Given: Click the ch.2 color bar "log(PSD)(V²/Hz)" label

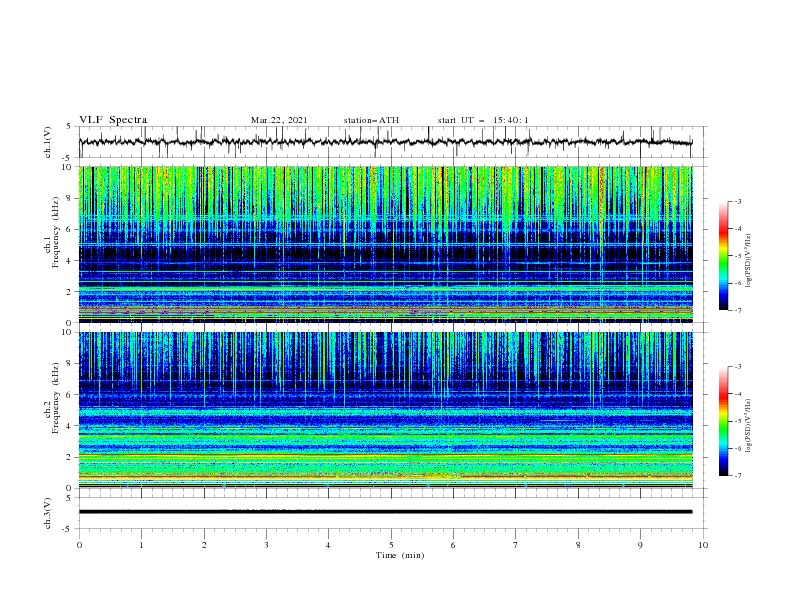Looking at the screenshot, I should tap(749, 425).
